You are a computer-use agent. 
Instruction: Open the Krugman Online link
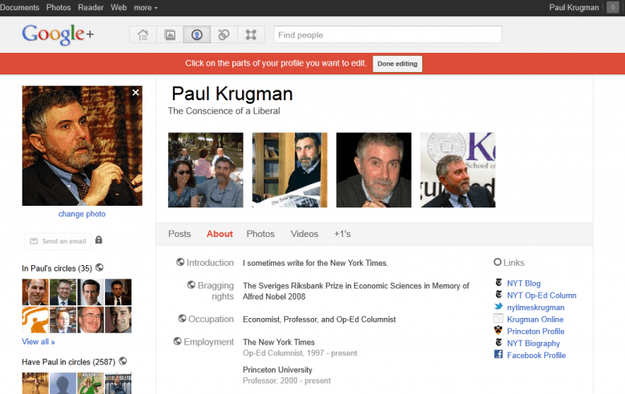click(535, 319)
